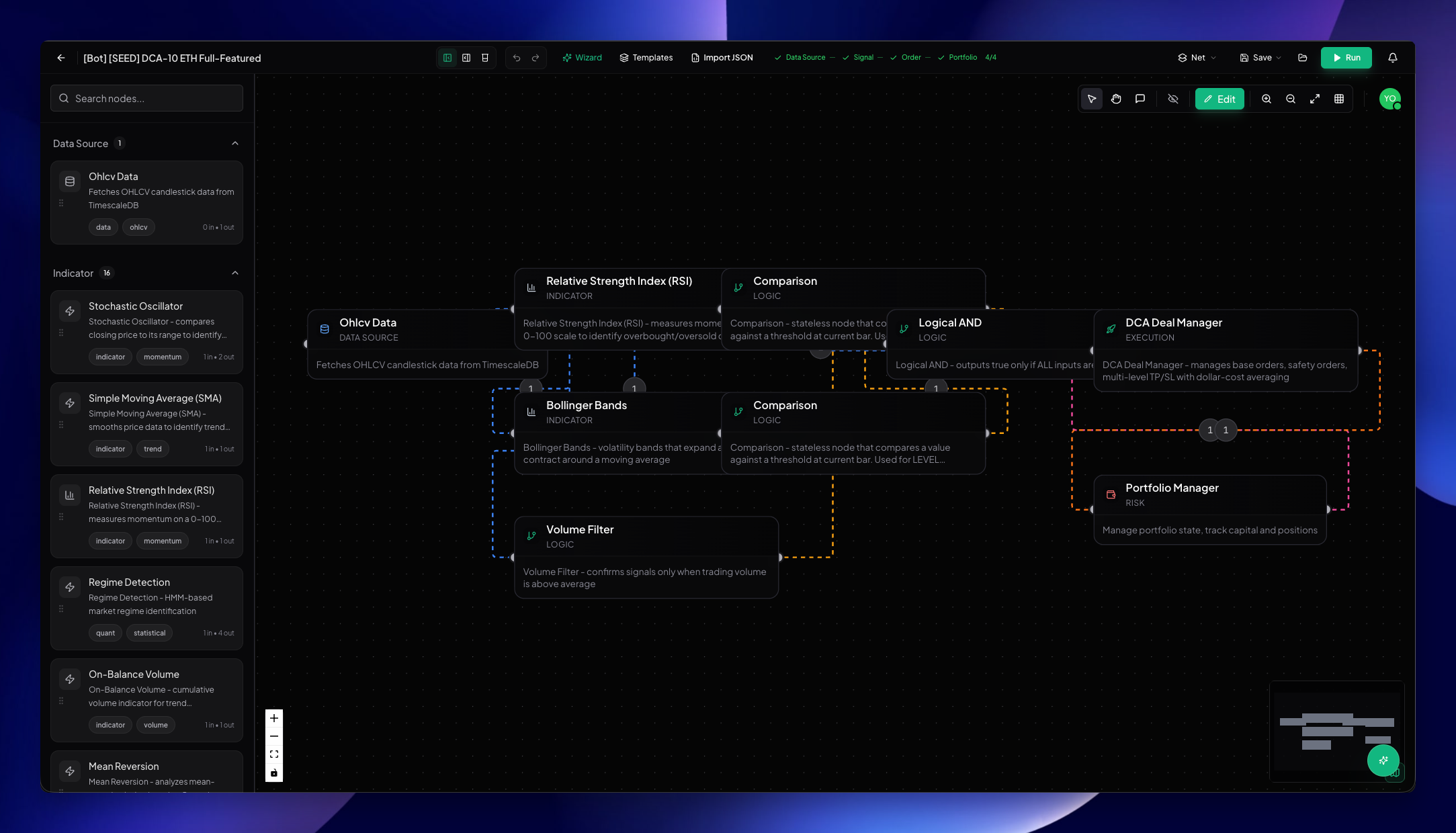
Task: Click the Ohlcv Data database icon in sidebar
Action: pyautogui.click(x=70, y=181)
